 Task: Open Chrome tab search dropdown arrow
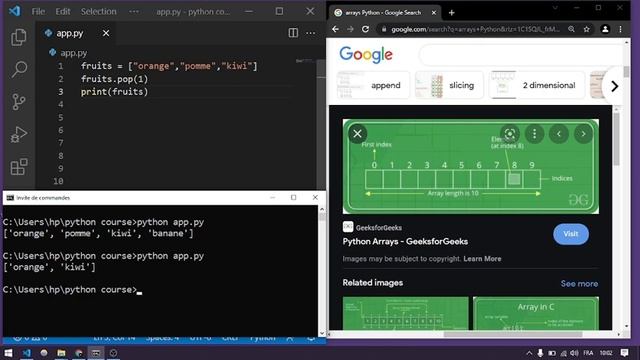pos(555,8)
